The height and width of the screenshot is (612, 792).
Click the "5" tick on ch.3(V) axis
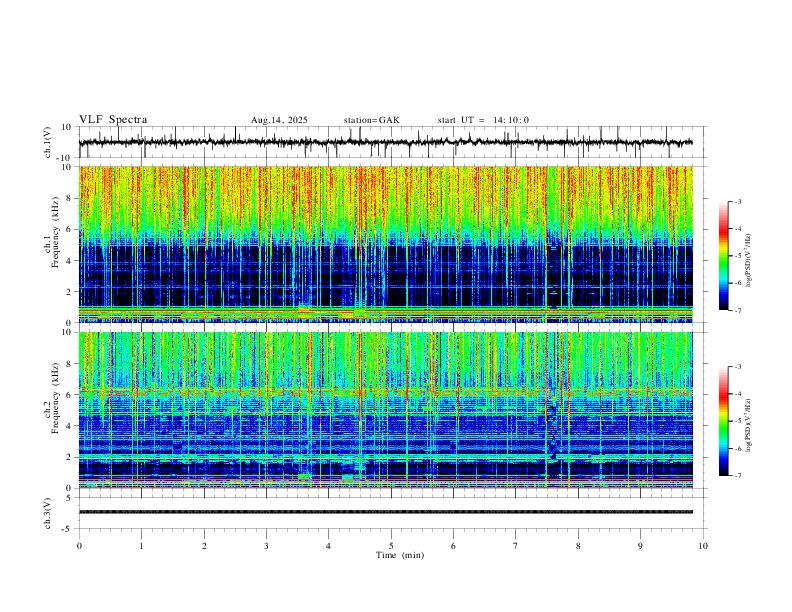click(69, 498)
